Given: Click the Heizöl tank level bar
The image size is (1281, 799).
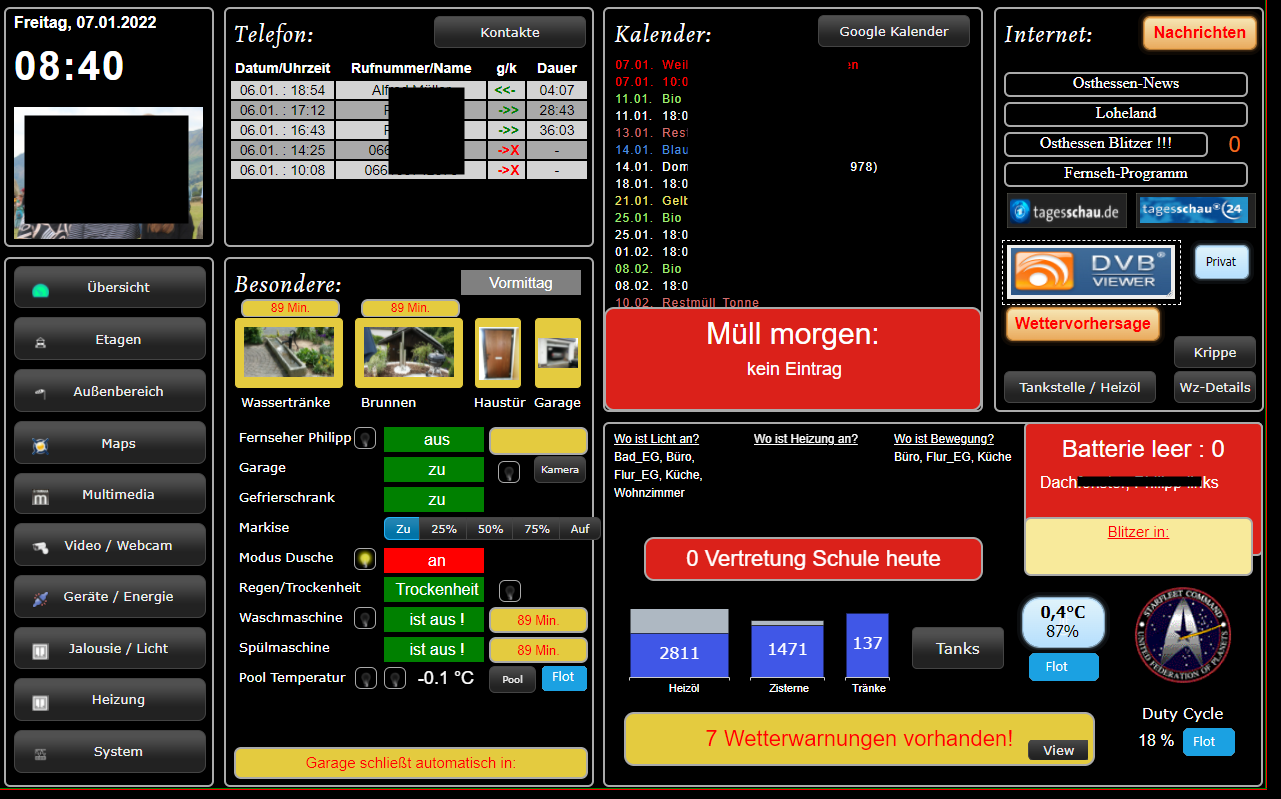Looking at the screenshot, I should (679, 644).
